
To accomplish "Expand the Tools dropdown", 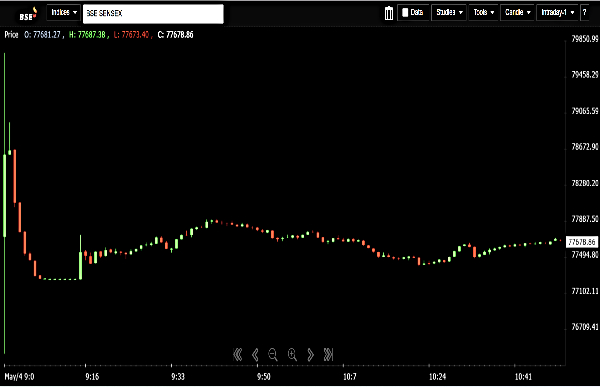I will point(484,13).
